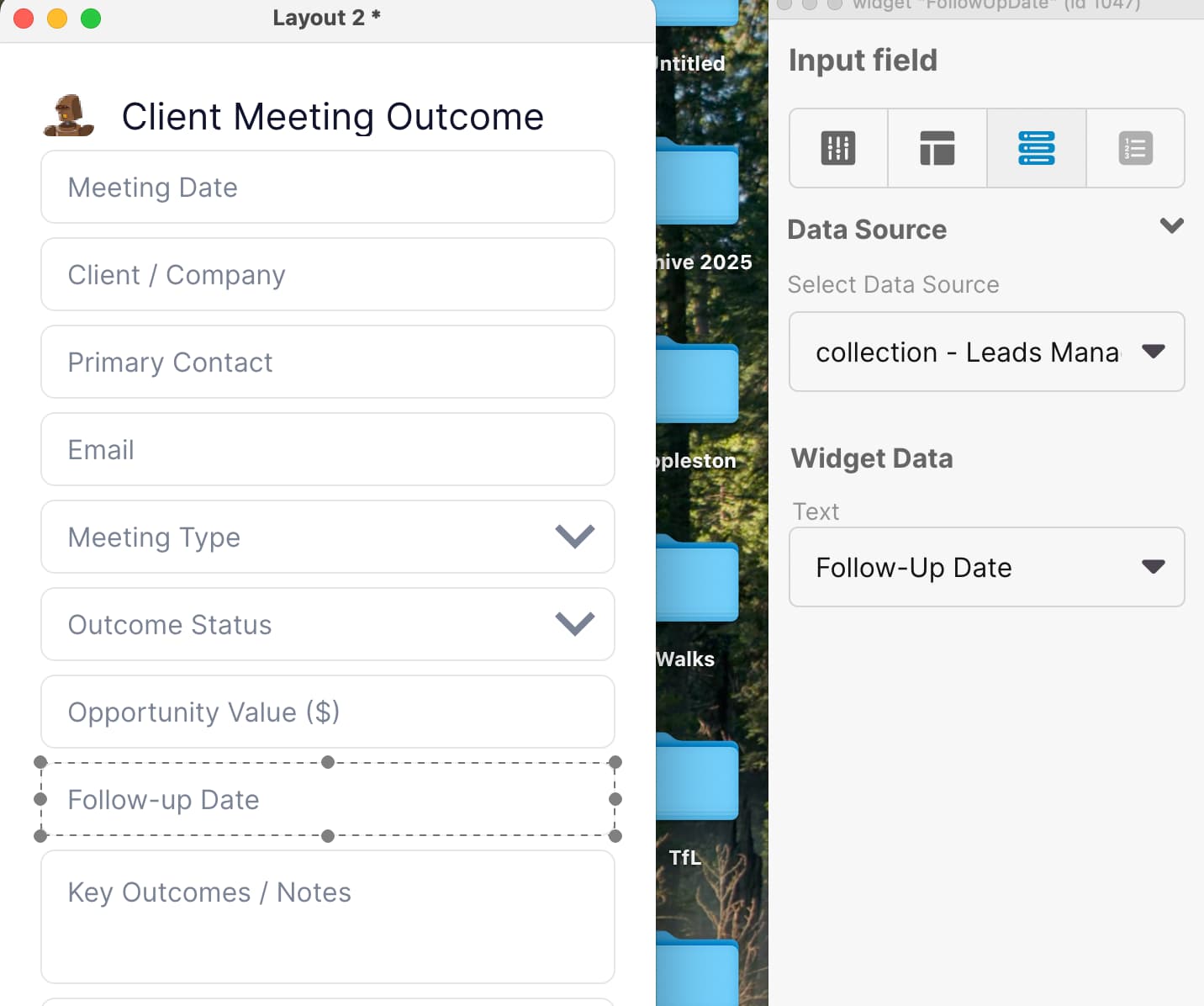
Task: Open the numbered list tab icon
Action: tap(1135, 148)
